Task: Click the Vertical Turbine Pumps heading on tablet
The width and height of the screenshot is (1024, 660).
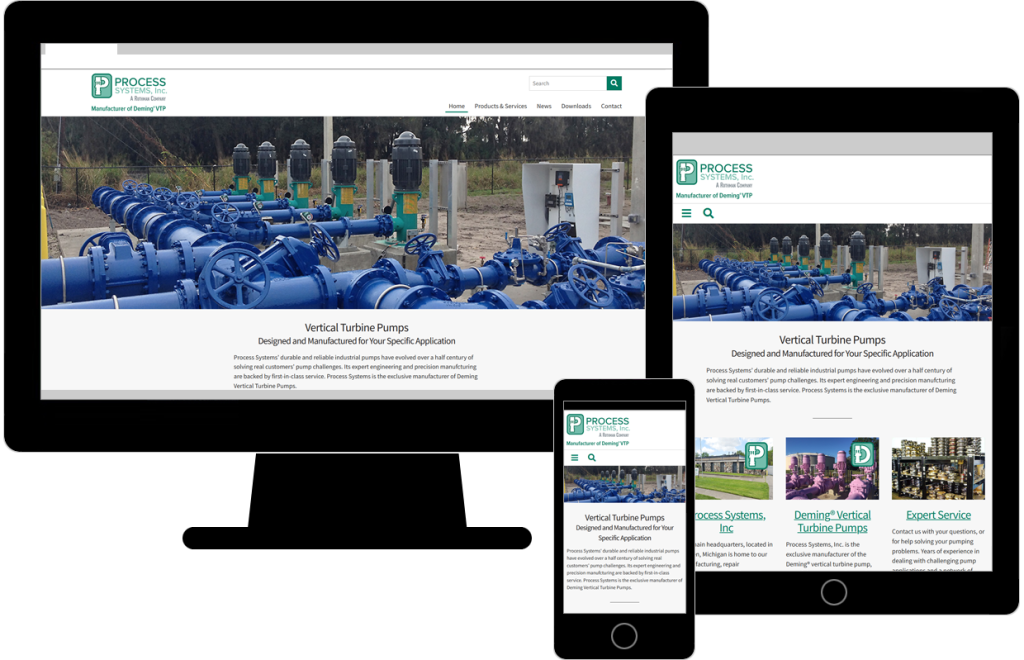Action: (x=833, y=340)
